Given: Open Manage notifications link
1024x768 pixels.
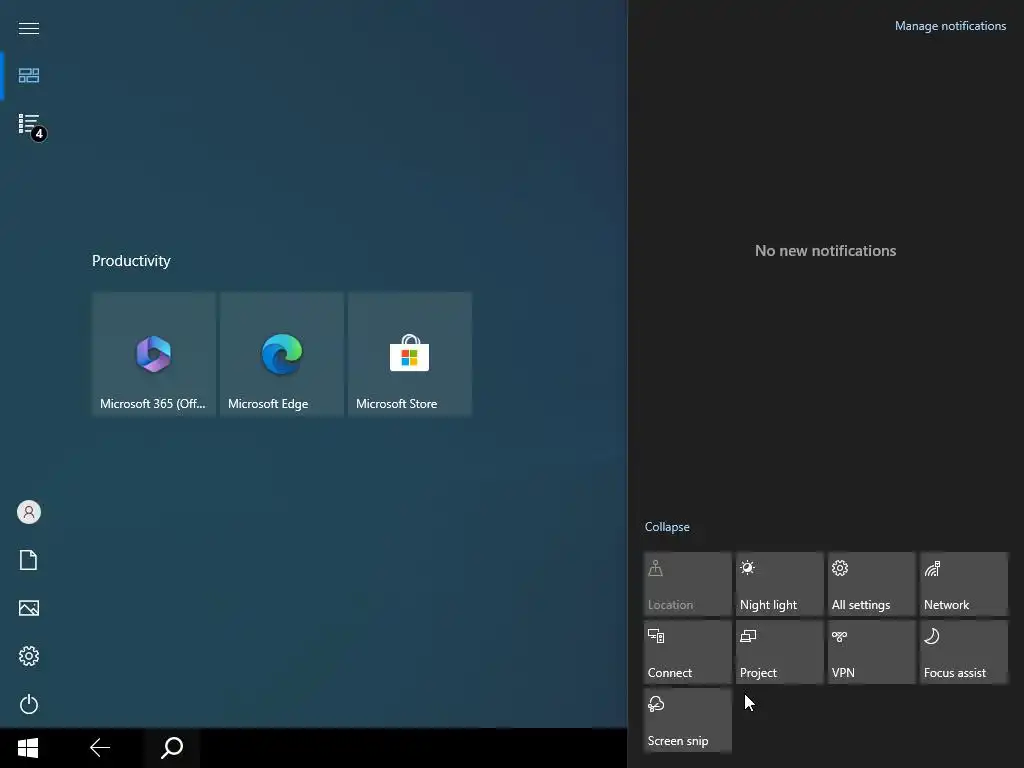Looking at the screenshot, I should pyautogui.click(x=950, y=26).
